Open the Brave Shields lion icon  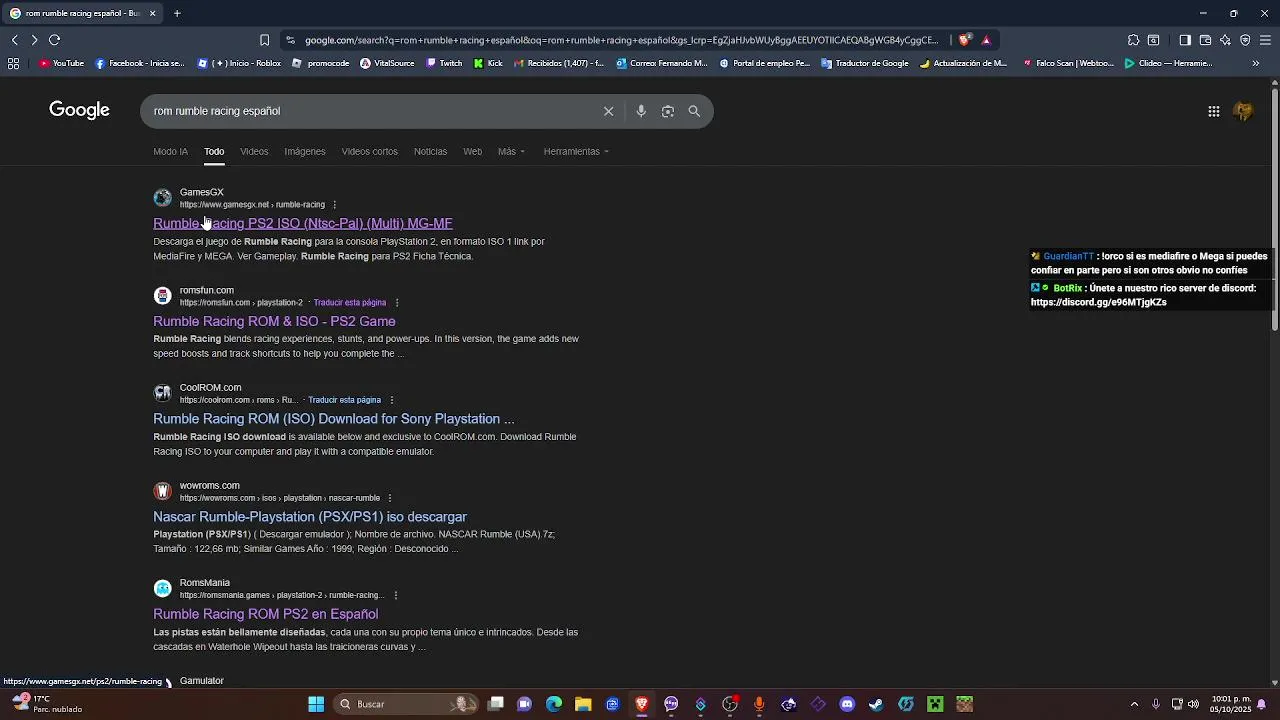pos(964,40)
